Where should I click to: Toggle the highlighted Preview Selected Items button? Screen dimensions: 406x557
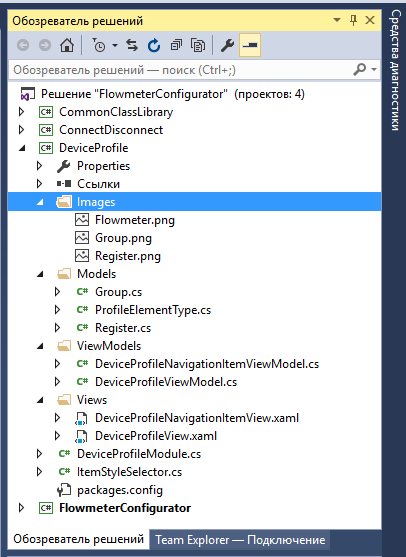(250, 45)
